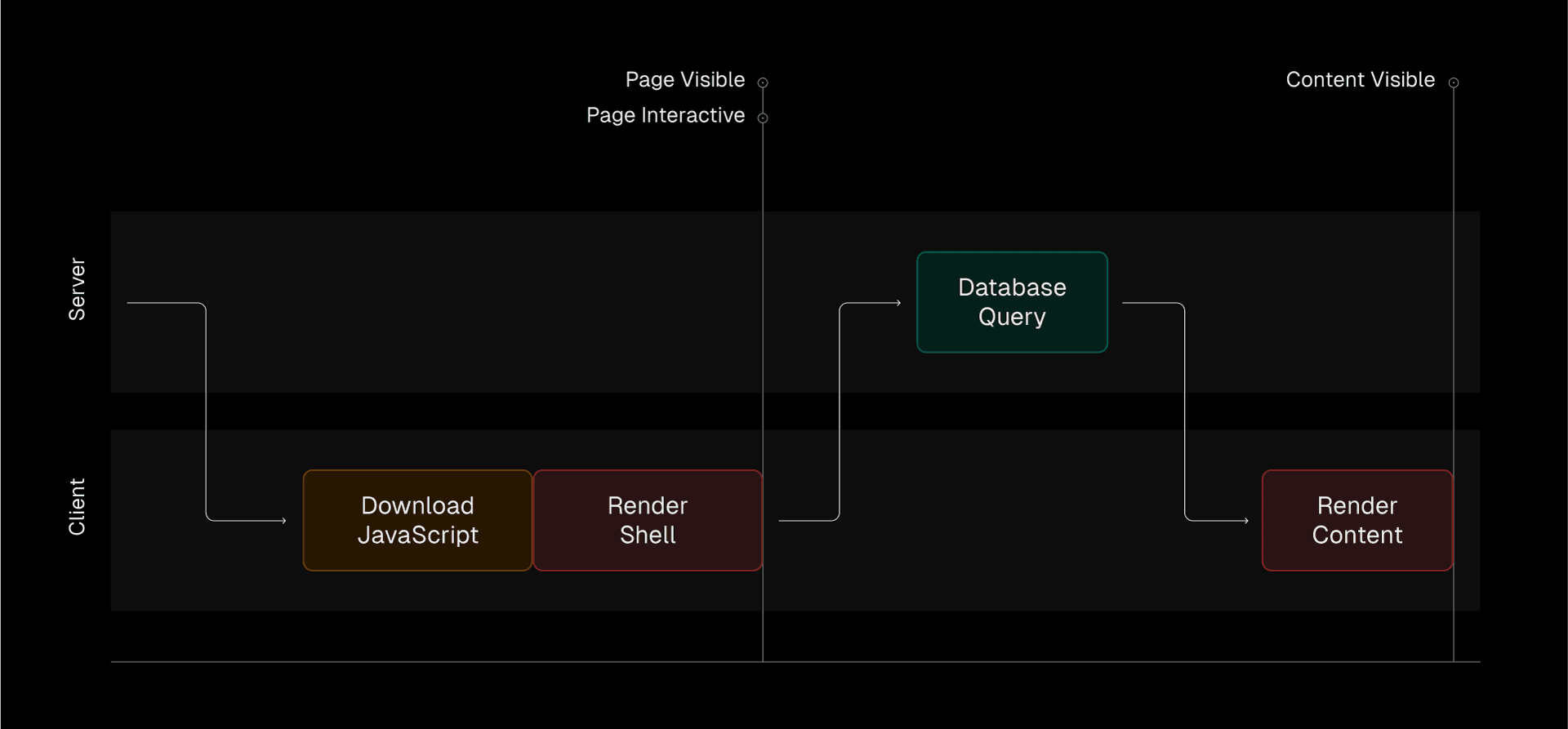1568x729 pixels.
Task: Select the Page Visible text label
Action: pyautogui.click(x=684, y=80)
